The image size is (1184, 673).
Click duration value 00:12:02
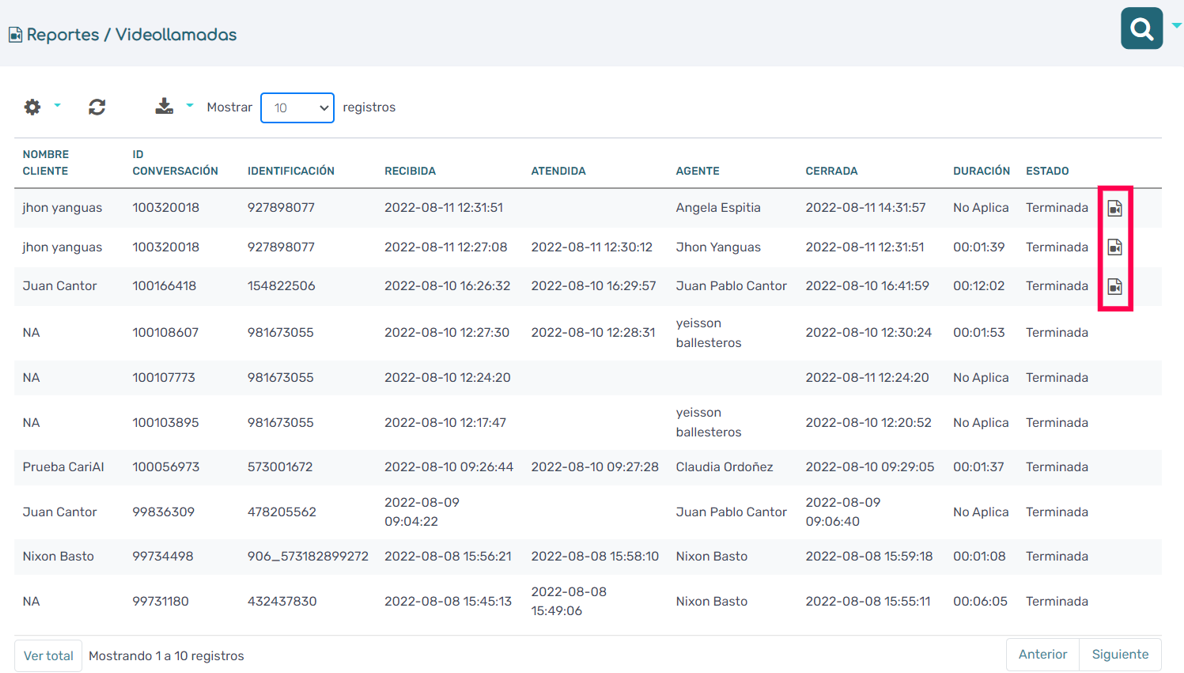(979, 286)
